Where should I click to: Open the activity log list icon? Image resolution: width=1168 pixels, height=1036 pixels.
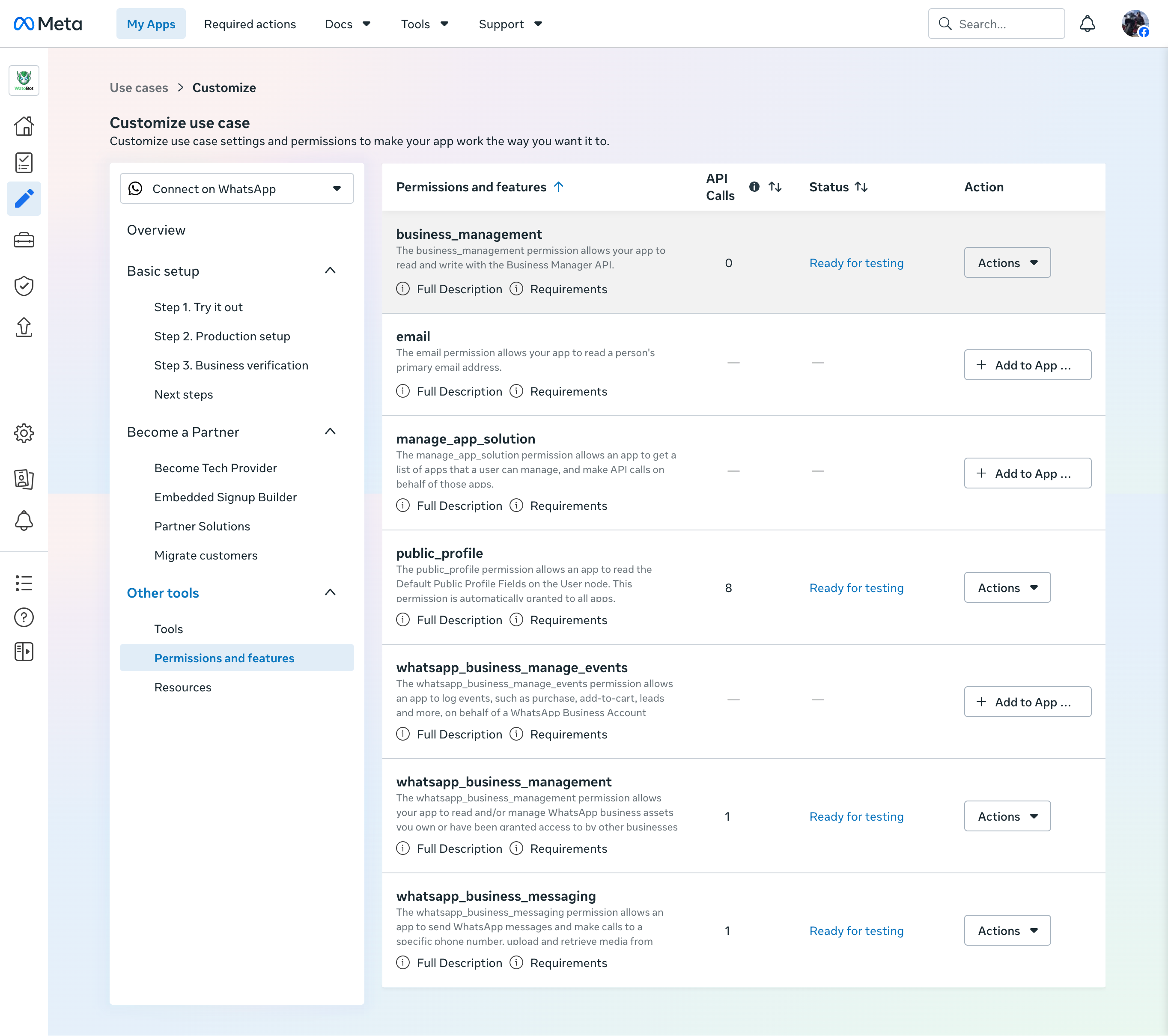coord(24,583)
